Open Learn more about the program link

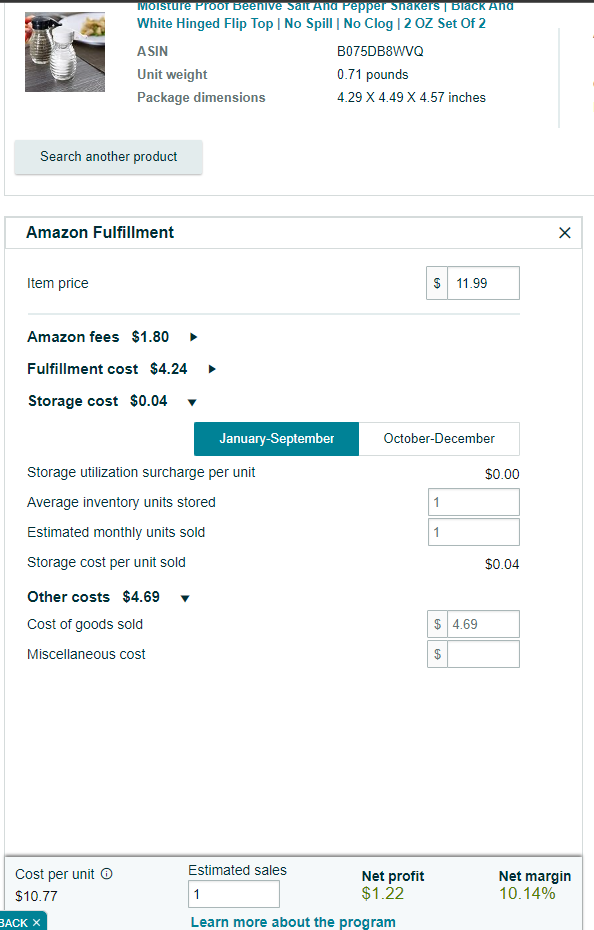(293, 922)
